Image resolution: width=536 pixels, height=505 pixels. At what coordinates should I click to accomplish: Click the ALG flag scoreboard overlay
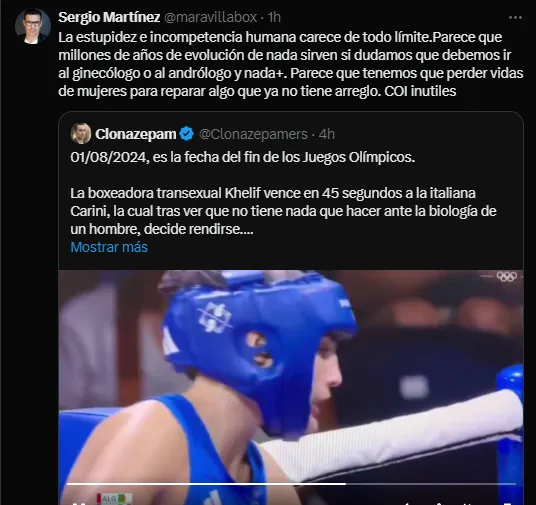tap(114, 499)
